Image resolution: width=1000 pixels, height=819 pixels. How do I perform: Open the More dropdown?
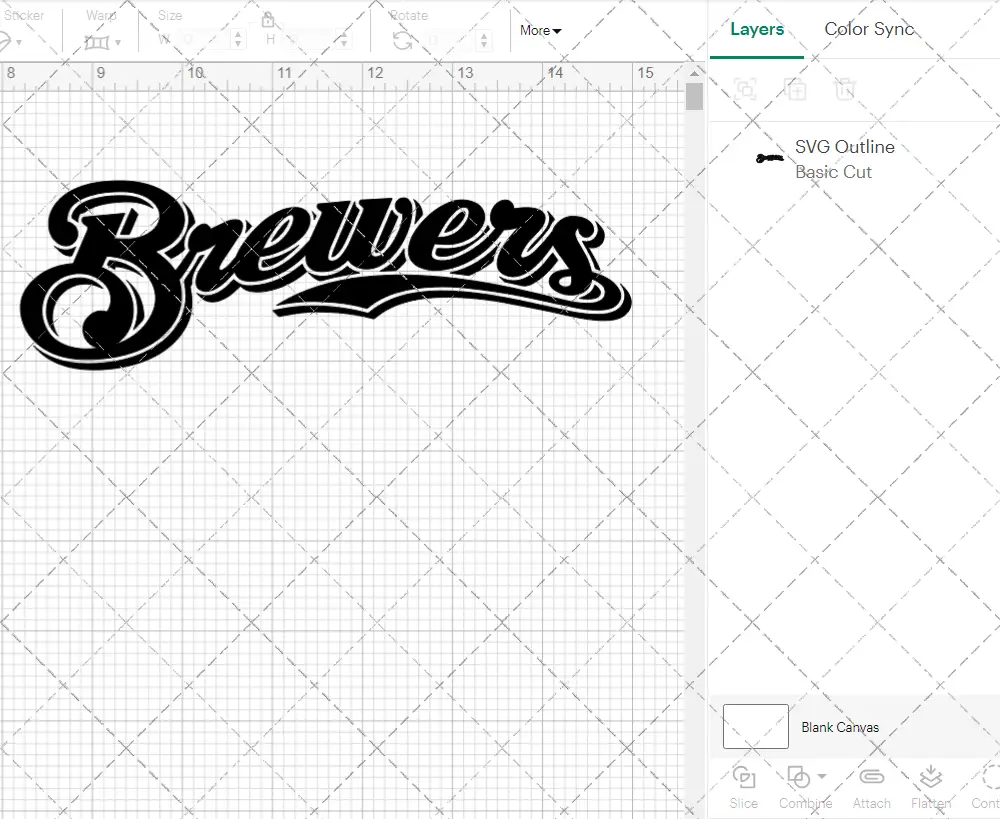tap(540, 30)
